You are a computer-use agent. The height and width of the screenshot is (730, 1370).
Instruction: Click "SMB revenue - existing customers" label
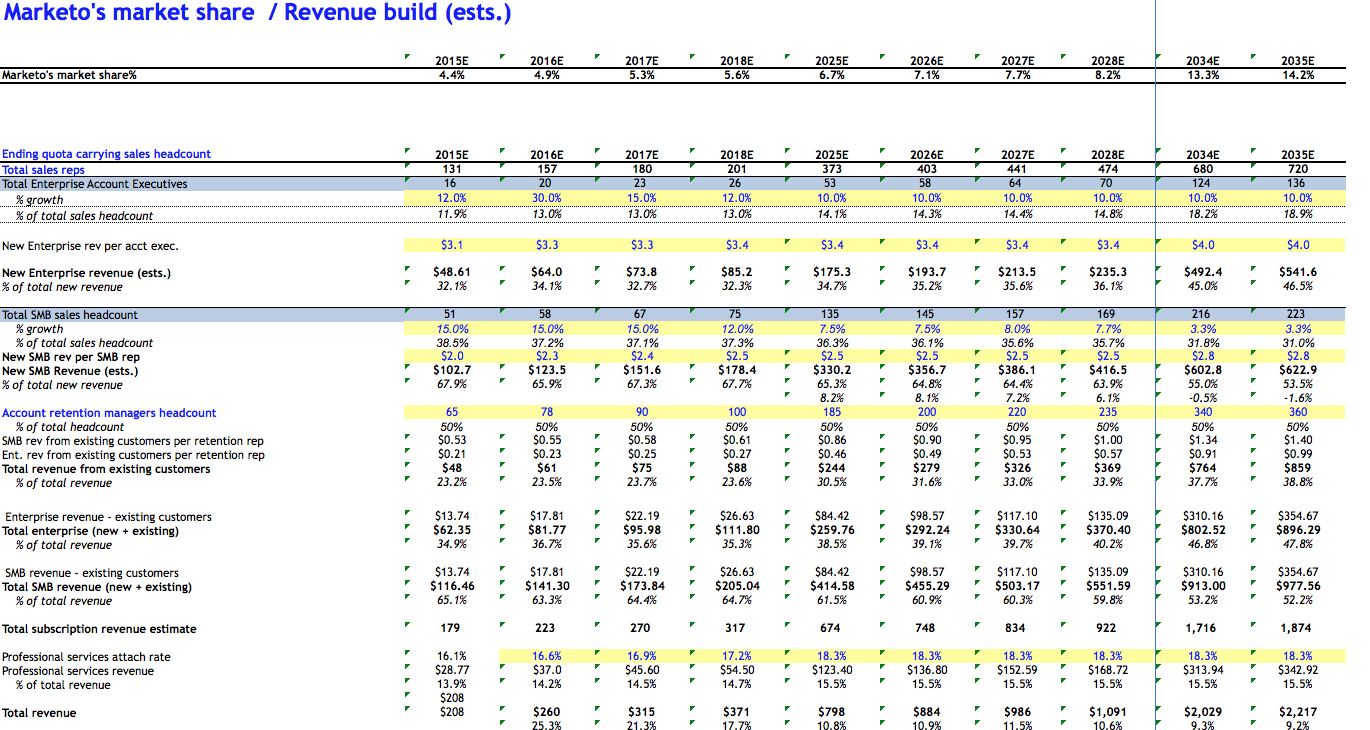[x=92, y=573]
